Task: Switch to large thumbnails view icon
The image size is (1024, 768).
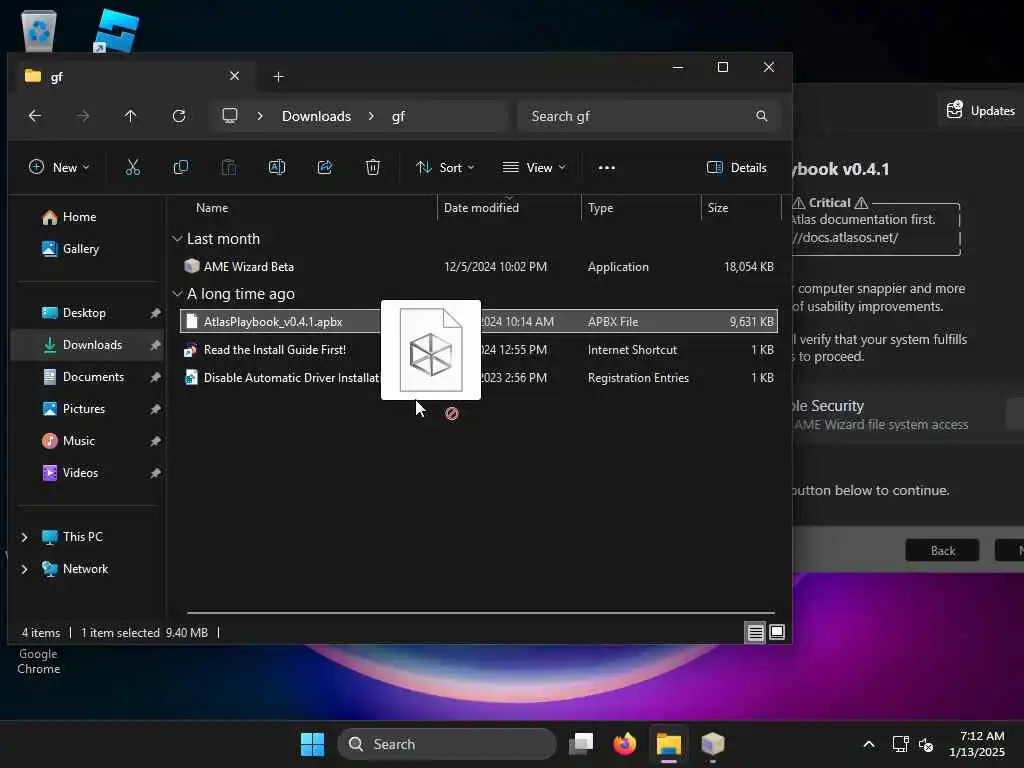Action: pos(777,632)
